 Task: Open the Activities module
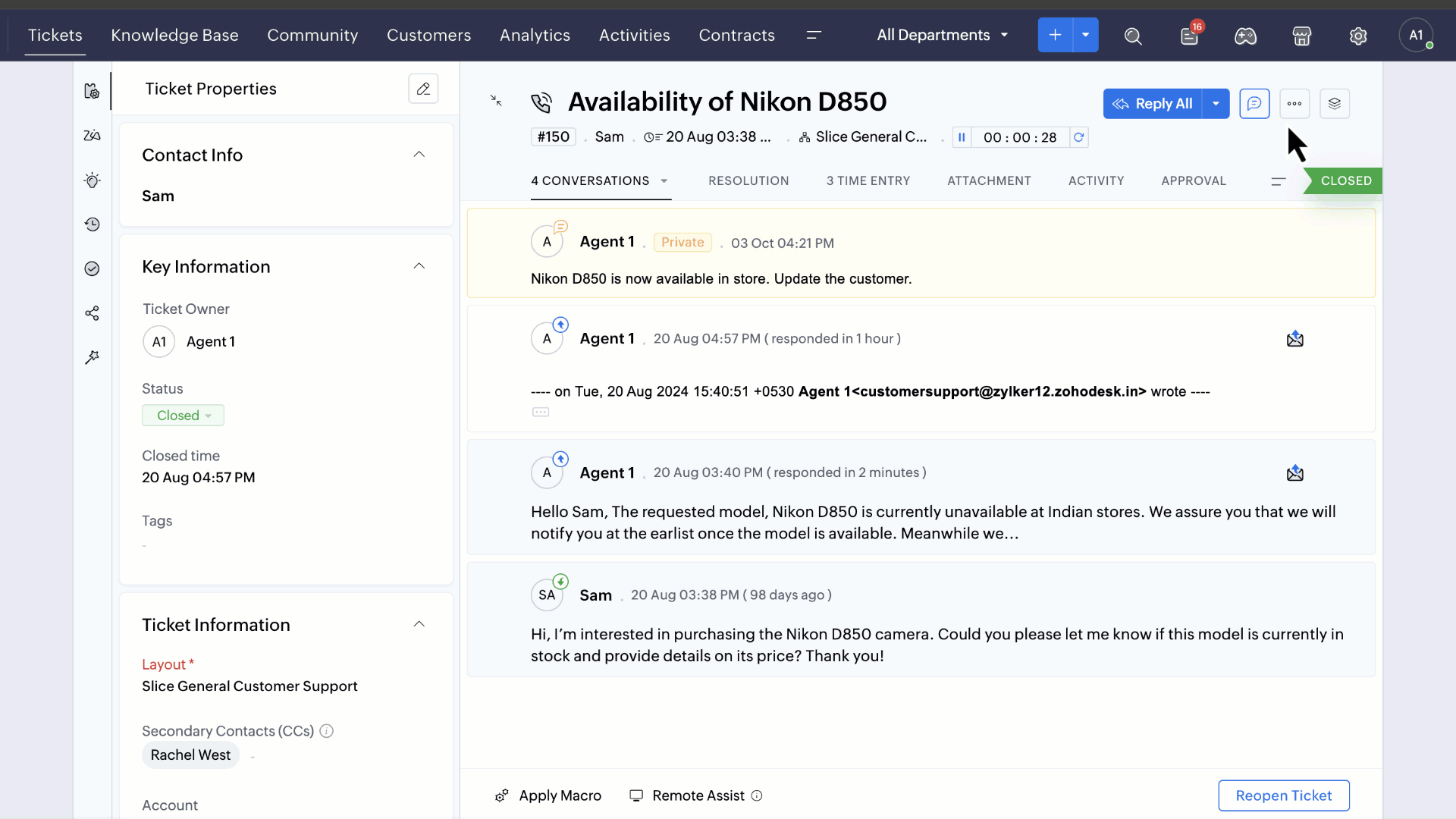coord(634,35)
